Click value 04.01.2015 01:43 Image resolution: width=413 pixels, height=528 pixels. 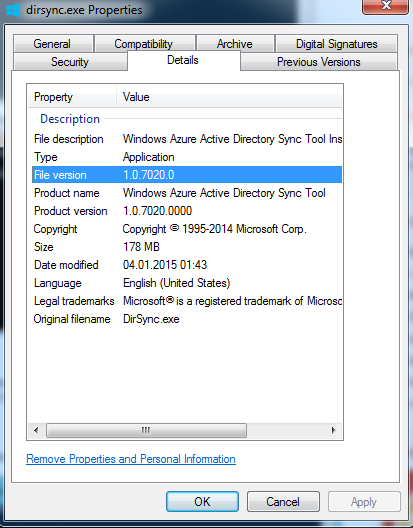[x=165, y=265]
